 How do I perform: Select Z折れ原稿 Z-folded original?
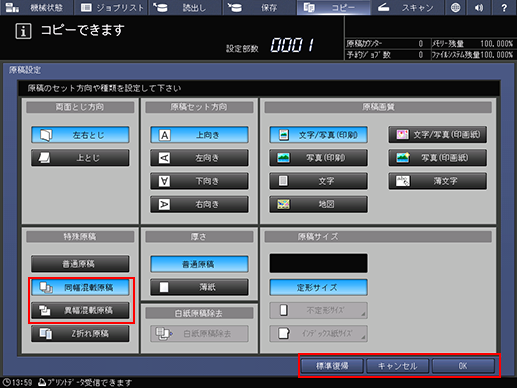coord(80,333)
